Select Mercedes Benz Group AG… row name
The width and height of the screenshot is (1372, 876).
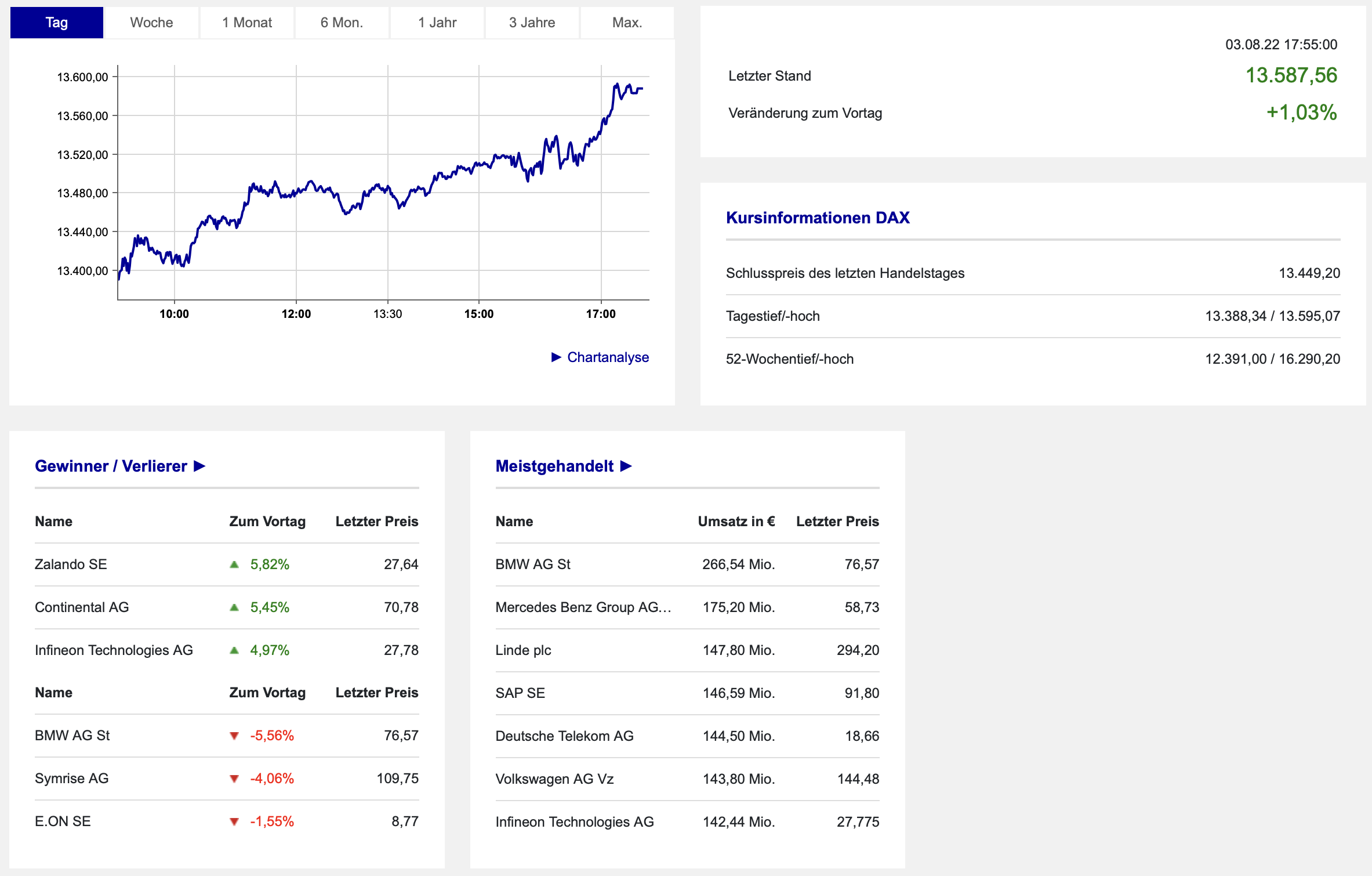(583, 607)
